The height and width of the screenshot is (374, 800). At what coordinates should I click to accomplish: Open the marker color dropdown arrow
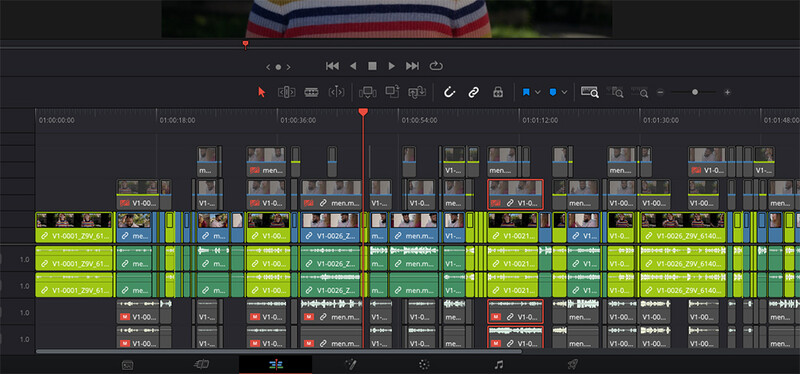[564, 92]
